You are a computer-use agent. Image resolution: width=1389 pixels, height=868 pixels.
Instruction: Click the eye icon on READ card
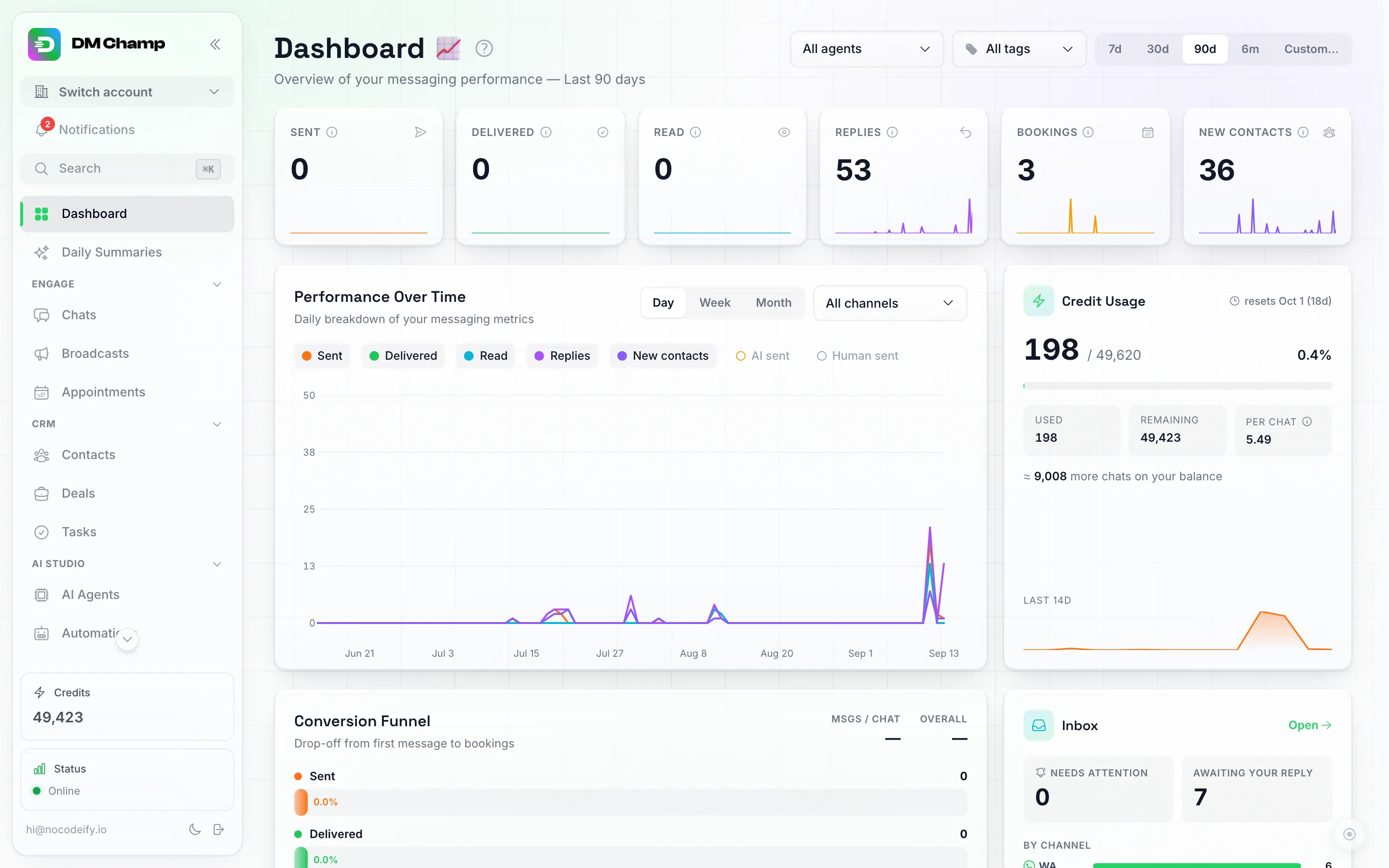tap(784, 132)
